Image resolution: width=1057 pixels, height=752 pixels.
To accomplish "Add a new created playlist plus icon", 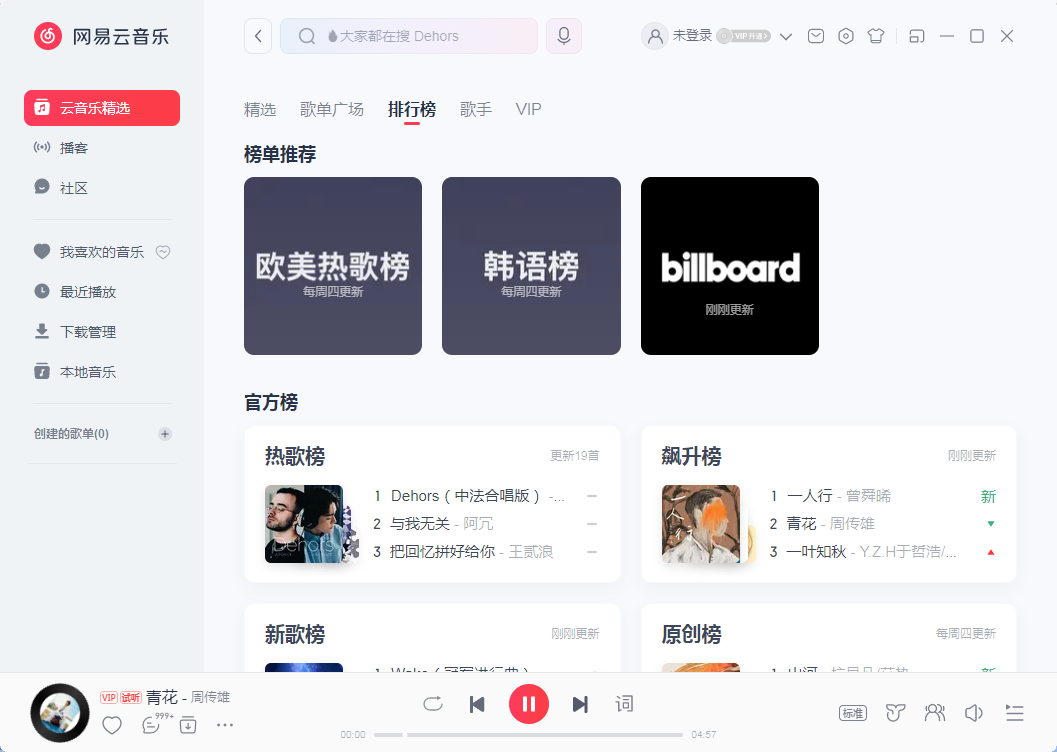I will tap(164, 433).
